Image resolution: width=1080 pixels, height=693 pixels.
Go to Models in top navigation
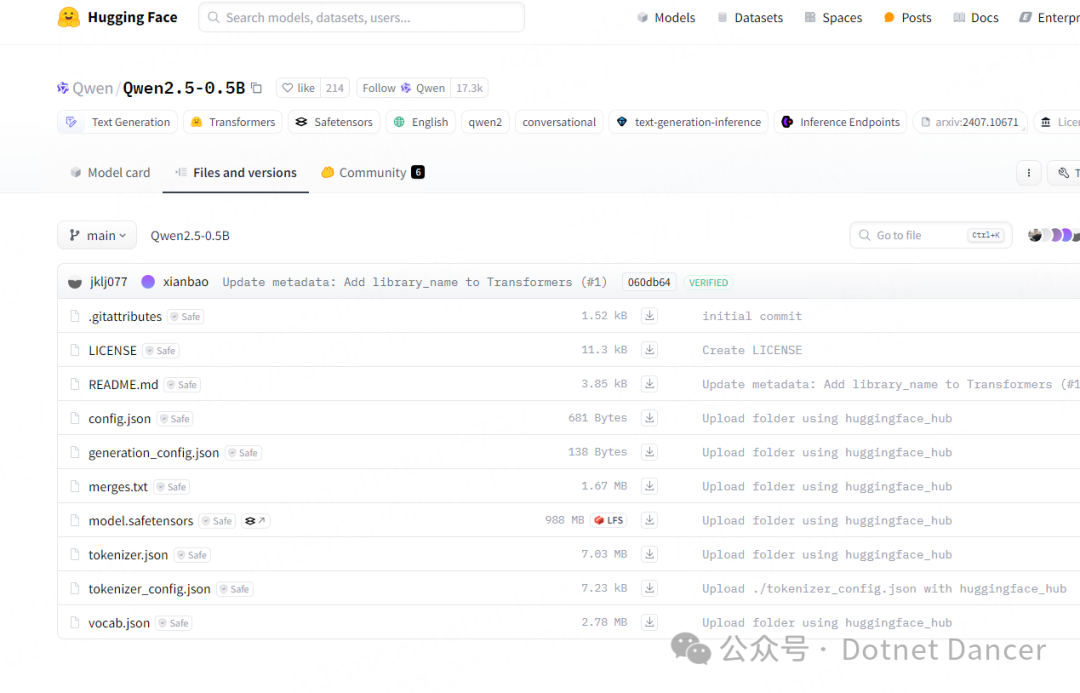click(x=666, y=18)
